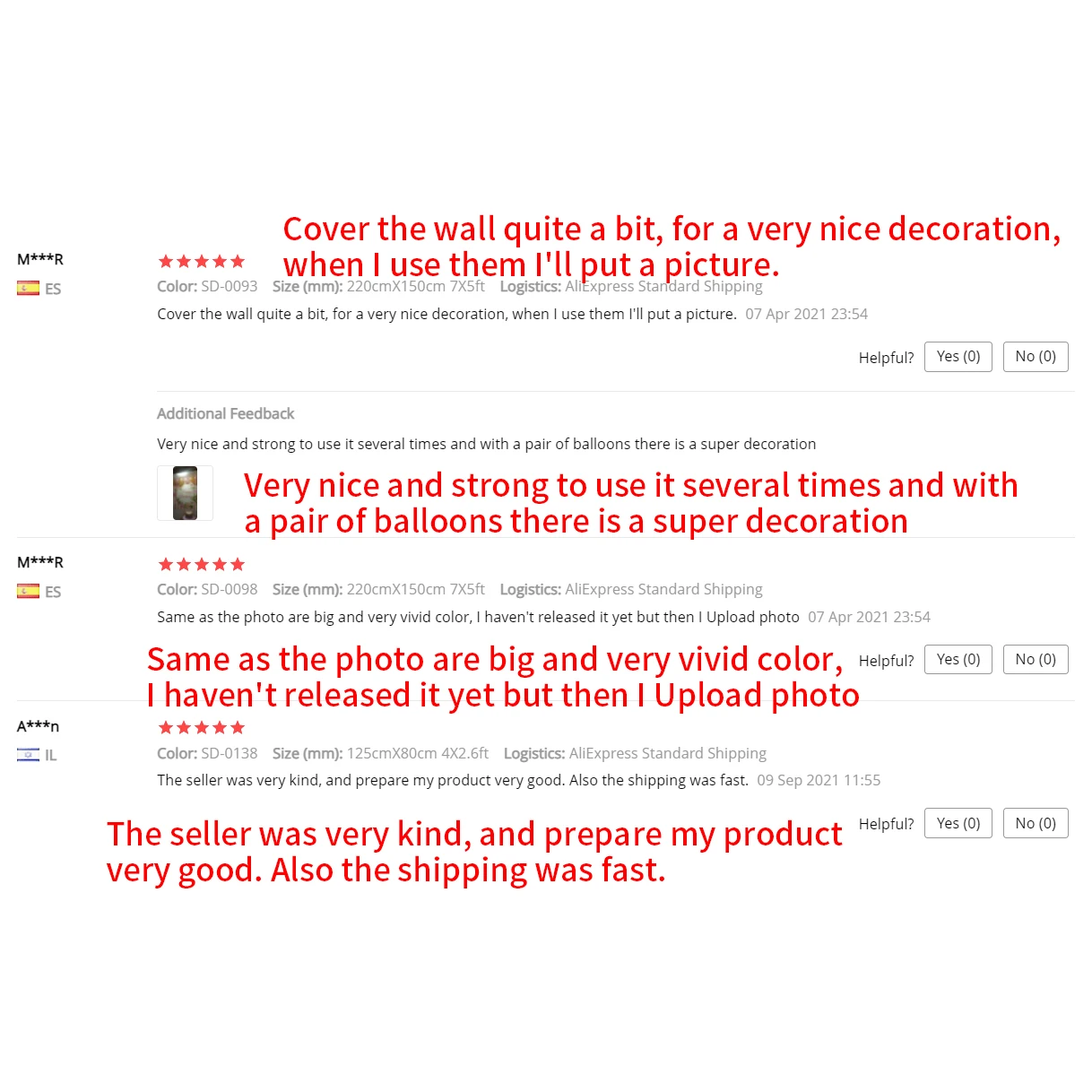Click Color: SD-0093 label text
This screenshot has height=1092, width=1092.
pyautogui.click(x=207, y=287)
